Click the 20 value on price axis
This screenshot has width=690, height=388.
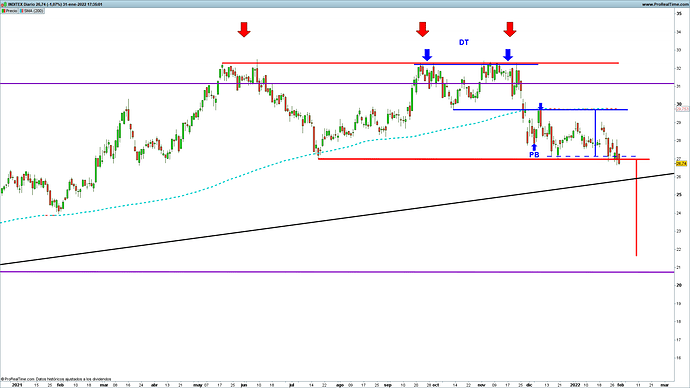(679, 285)
